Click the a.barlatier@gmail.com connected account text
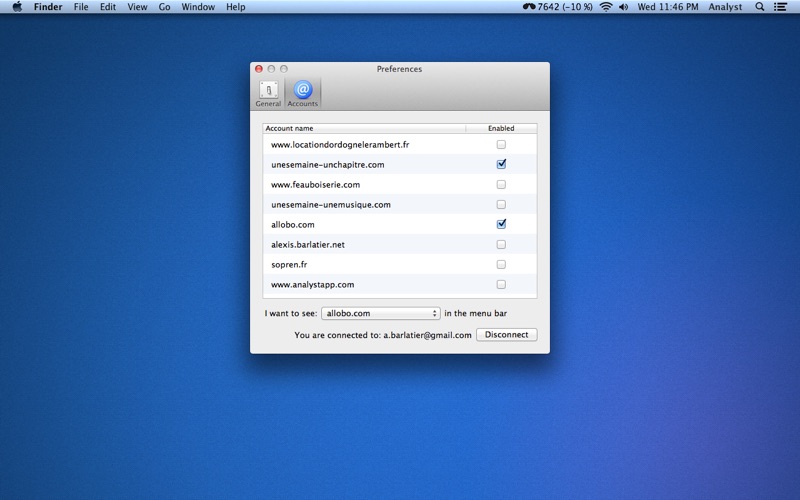Viewport: 800px width, 500px height. 428,335
